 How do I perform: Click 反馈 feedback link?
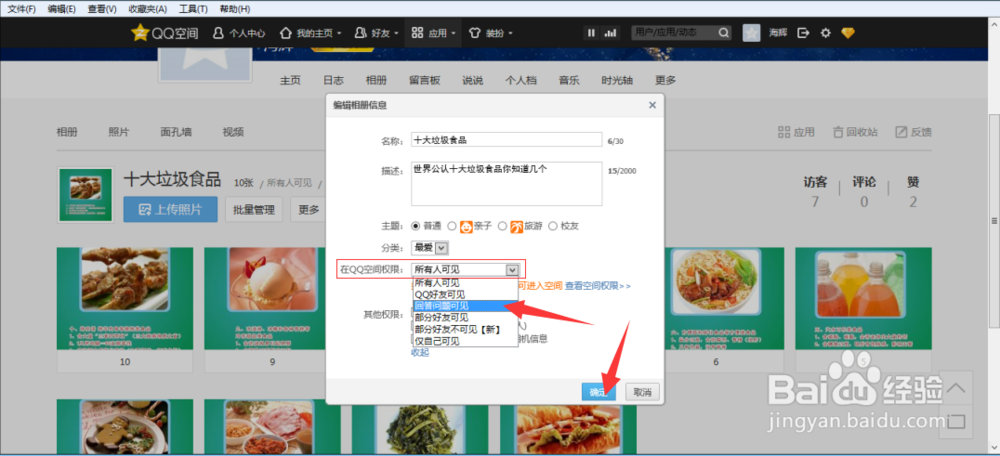pos(913,132)
